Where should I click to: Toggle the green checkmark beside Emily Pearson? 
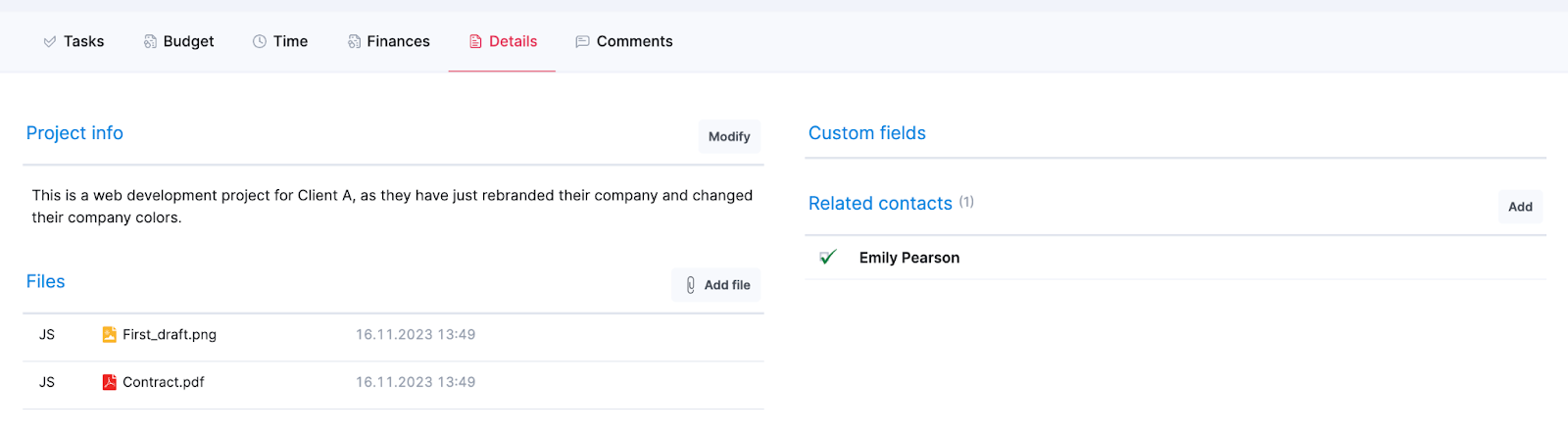point(828,257)
